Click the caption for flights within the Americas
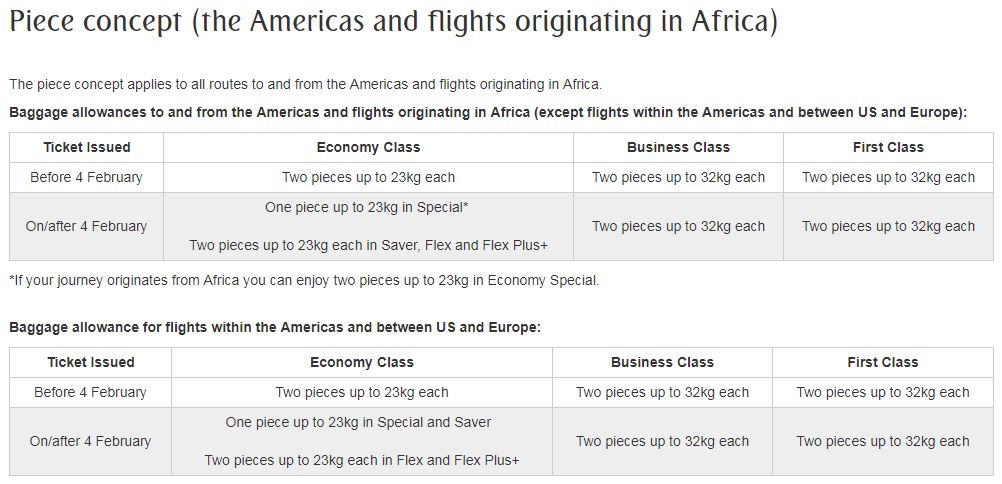The height and width of the screenshot is (484, 1002). (x=274, y=328)
